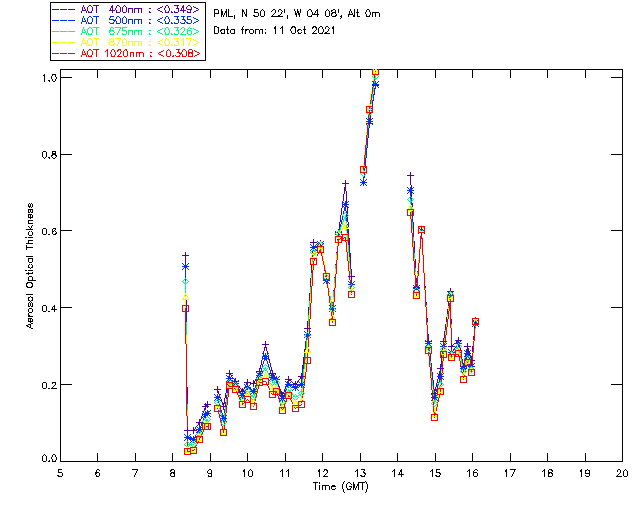
Task: Click the 'AOT 870nm : <0.317>' legend entry
Action: (127, 42)
